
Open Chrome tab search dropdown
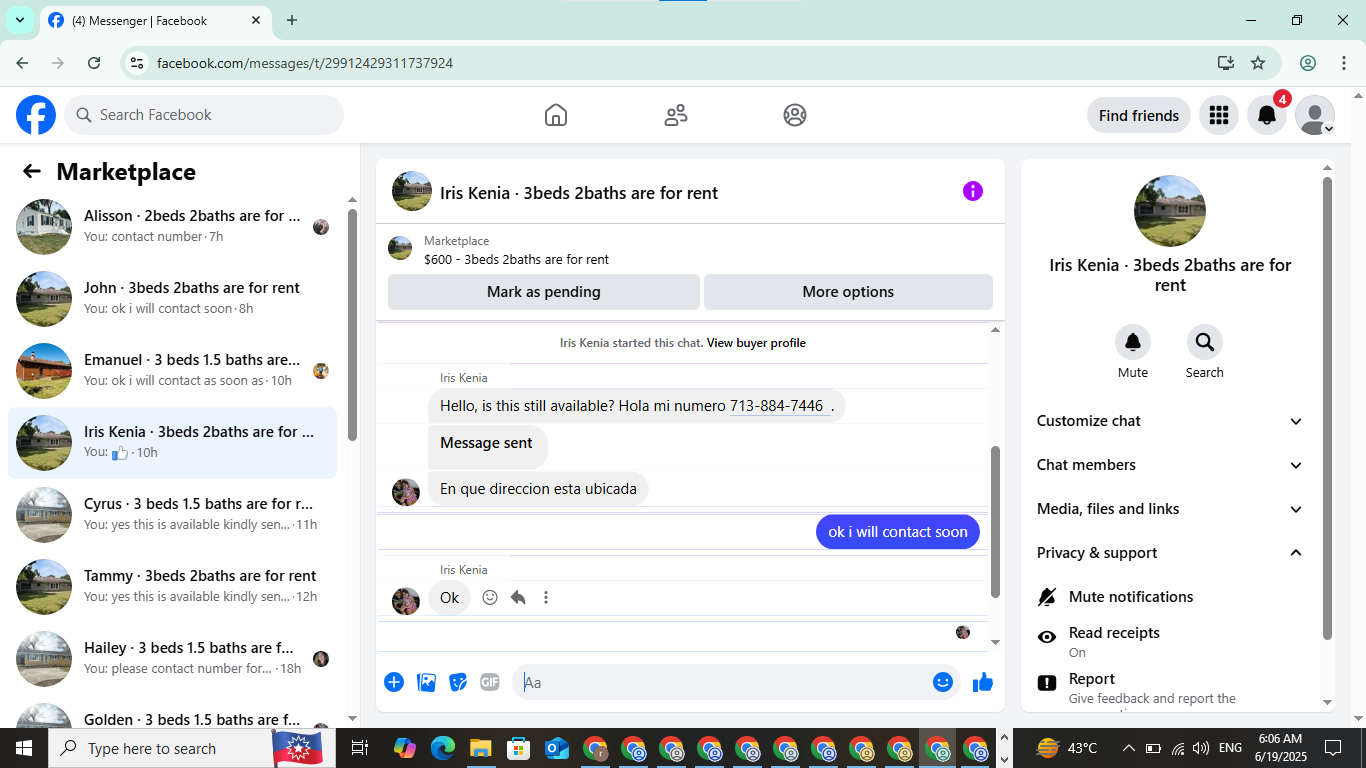click(20, 20)
